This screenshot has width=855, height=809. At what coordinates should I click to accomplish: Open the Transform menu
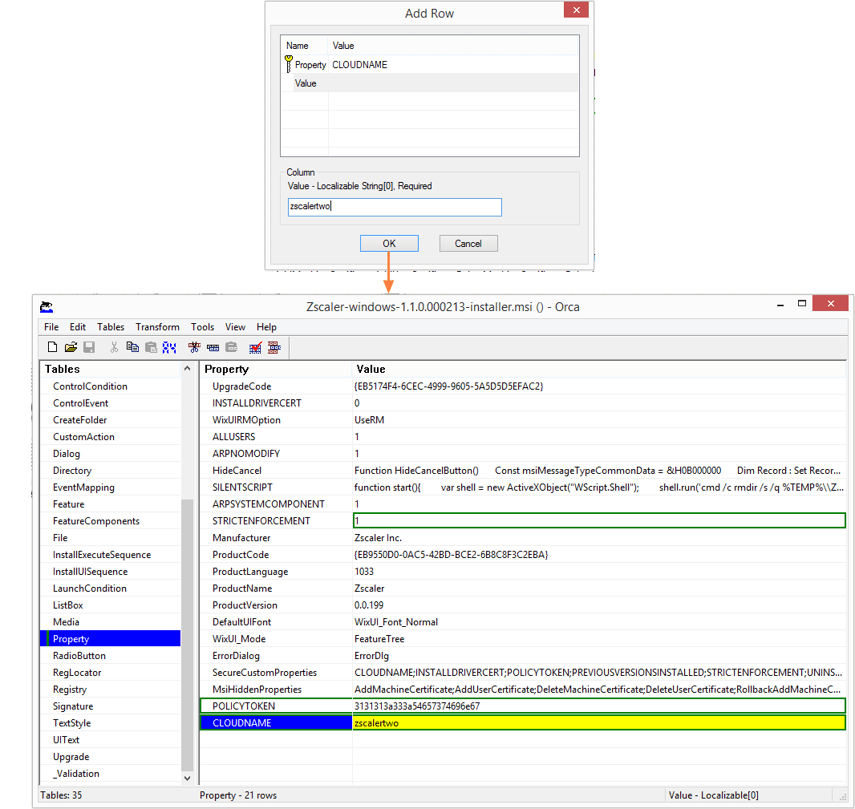tap(157, 327)
